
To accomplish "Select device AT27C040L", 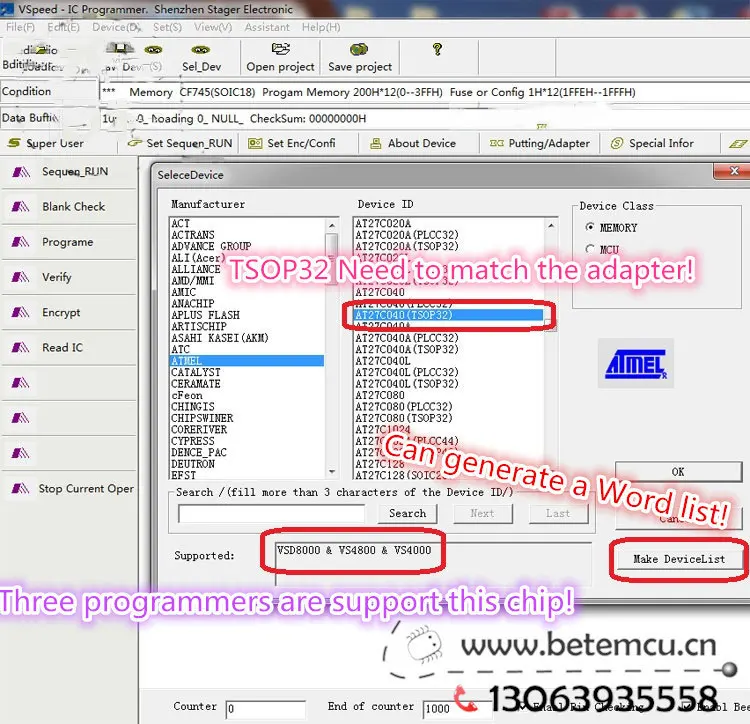I will pos(383,361).
